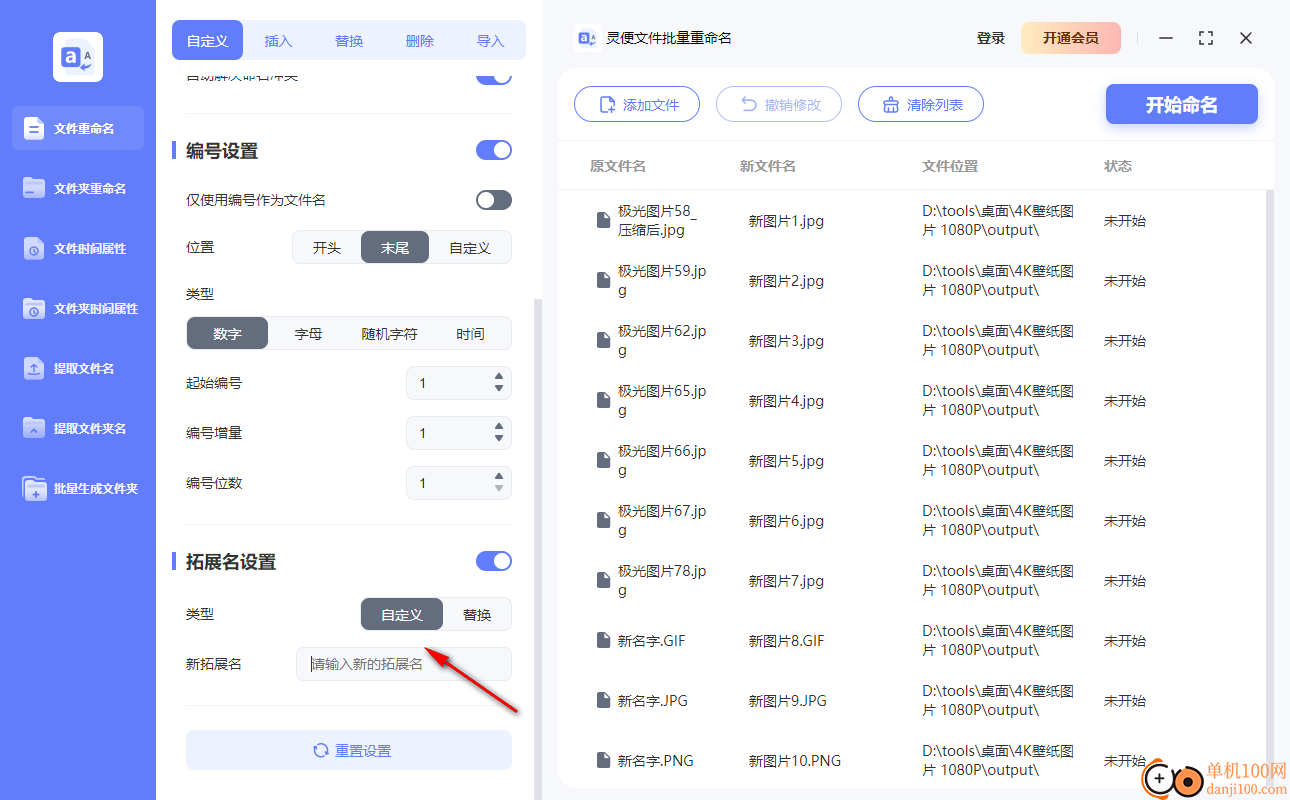Choose 时间 numbering type
Image resolution: width=1290 pixels, height=800 pixels.
470,333
